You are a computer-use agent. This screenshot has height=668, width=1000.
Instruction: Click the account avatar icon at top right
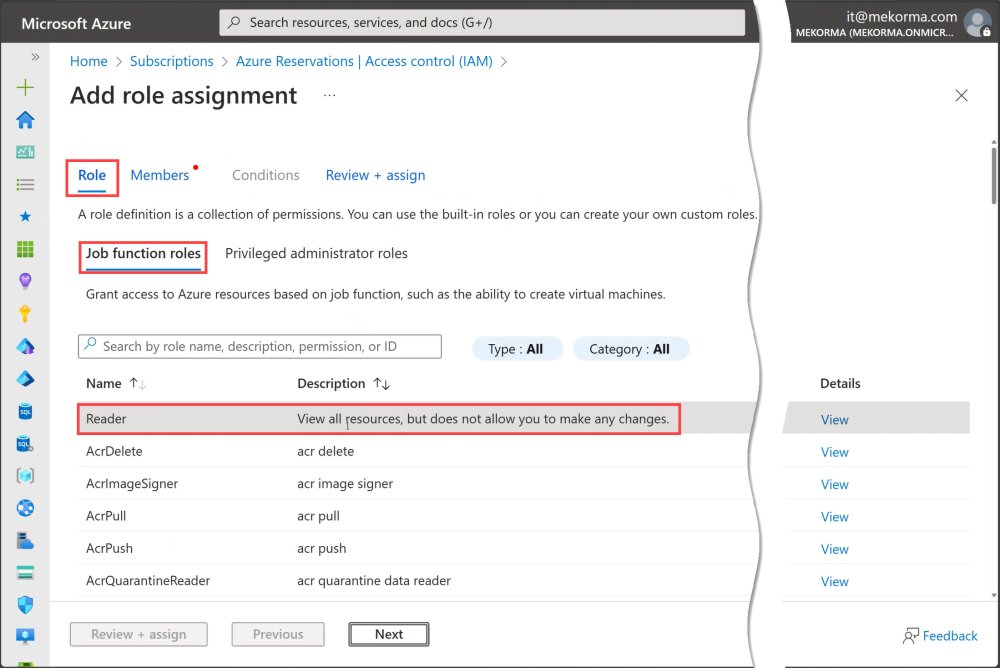(x=977, y=23)
